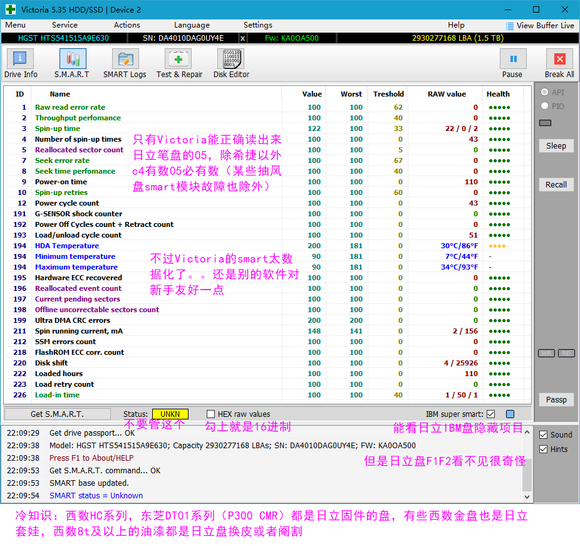Toggle IBM super smart checkbox

pos(490,414)
